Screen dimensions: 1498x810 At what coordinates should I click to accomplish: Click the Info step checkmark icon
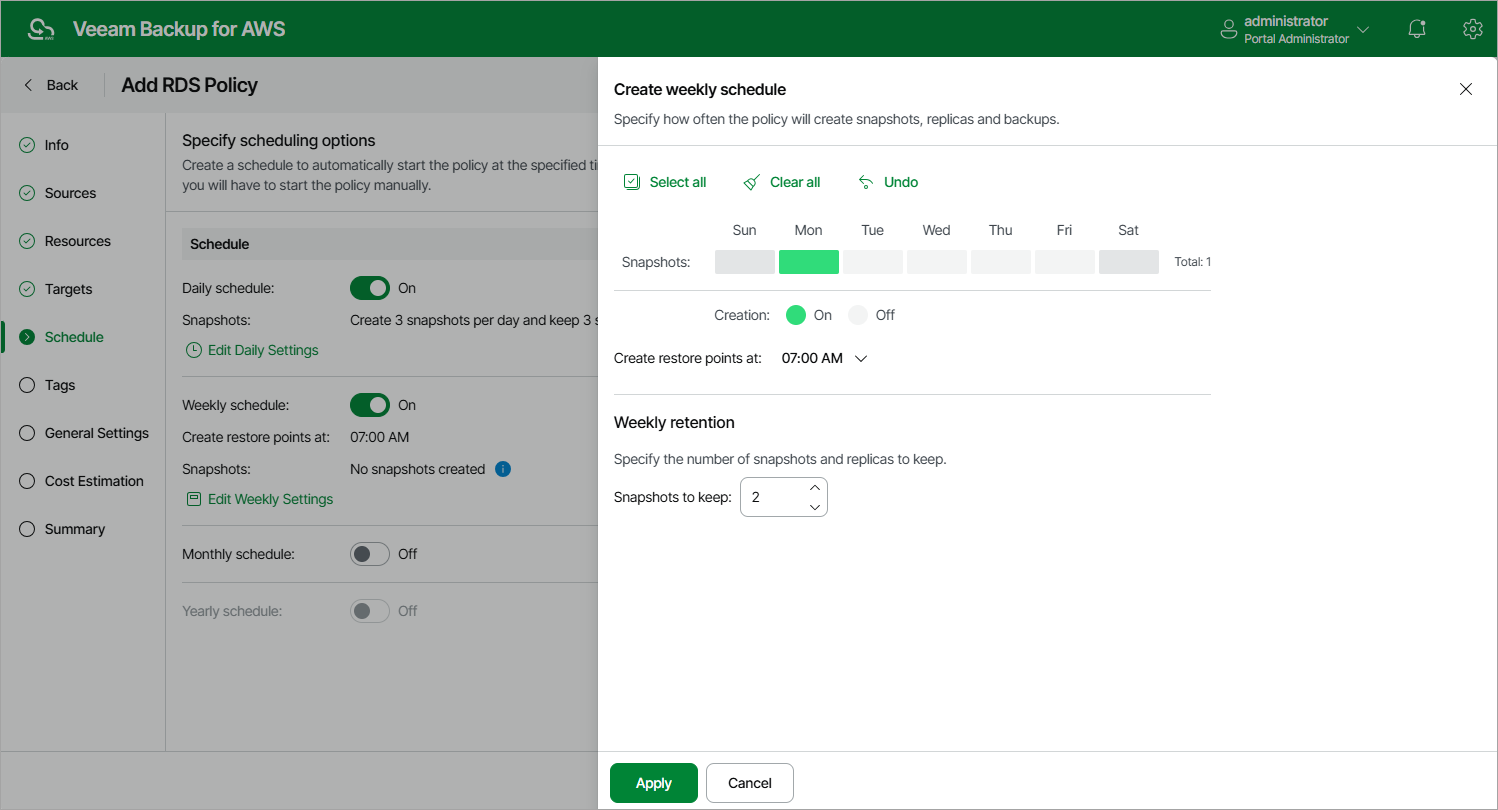coord(27,145)
